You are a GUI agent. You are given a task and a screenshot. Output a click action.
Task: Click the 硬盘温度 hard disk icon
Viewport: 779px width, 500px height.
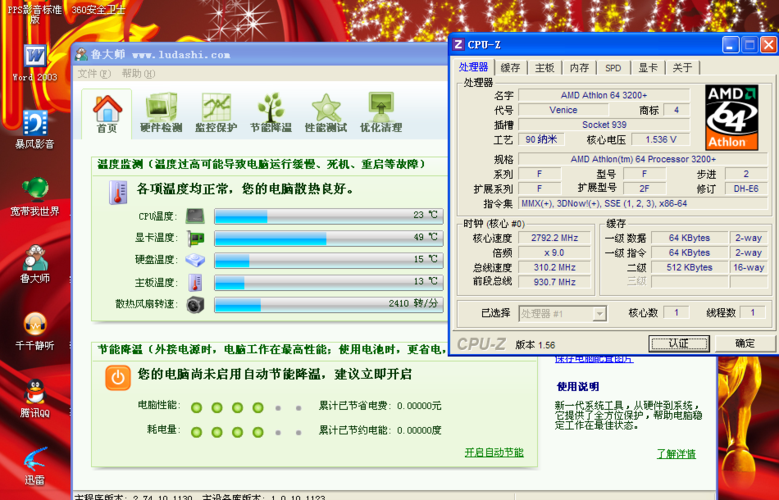[x=195, y=260]
